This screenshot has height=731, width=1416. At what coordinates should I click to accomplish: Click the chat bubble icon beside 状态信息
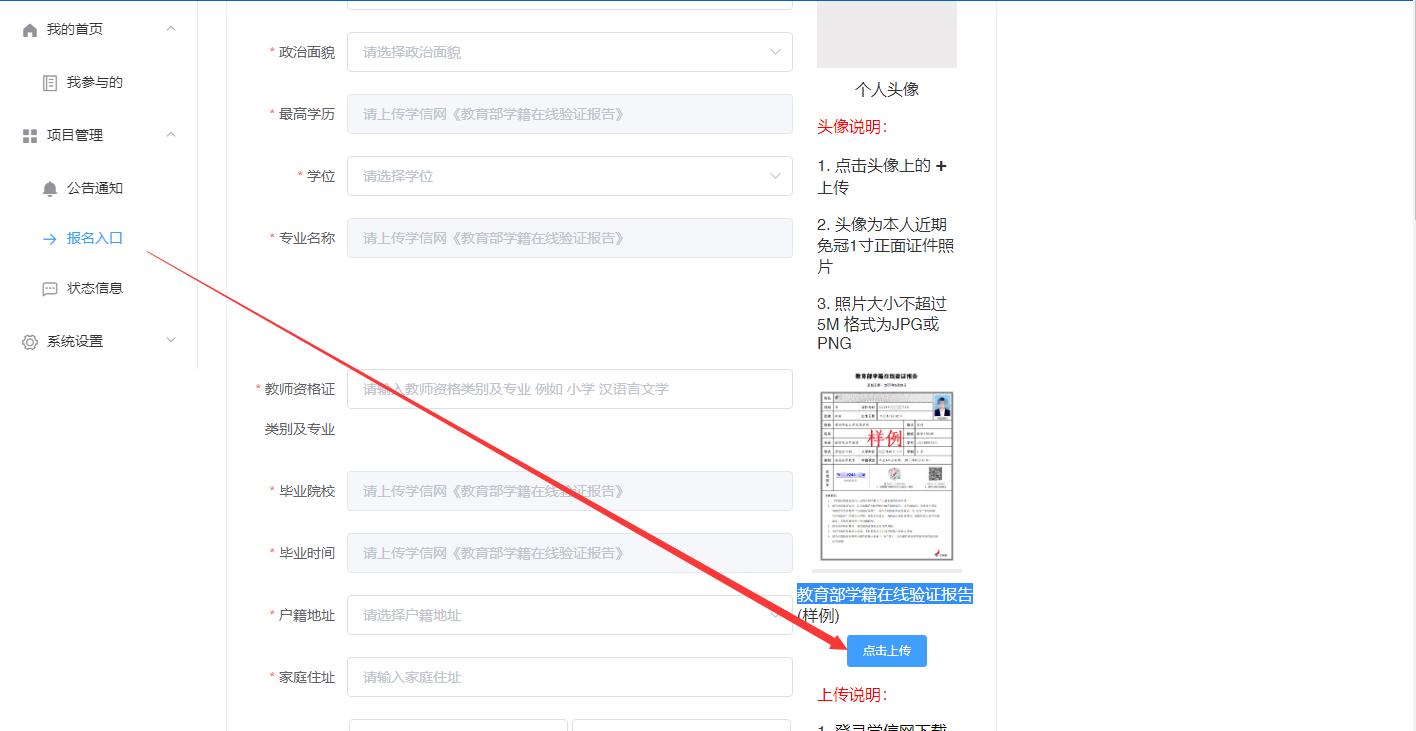[x=50, y=289]
